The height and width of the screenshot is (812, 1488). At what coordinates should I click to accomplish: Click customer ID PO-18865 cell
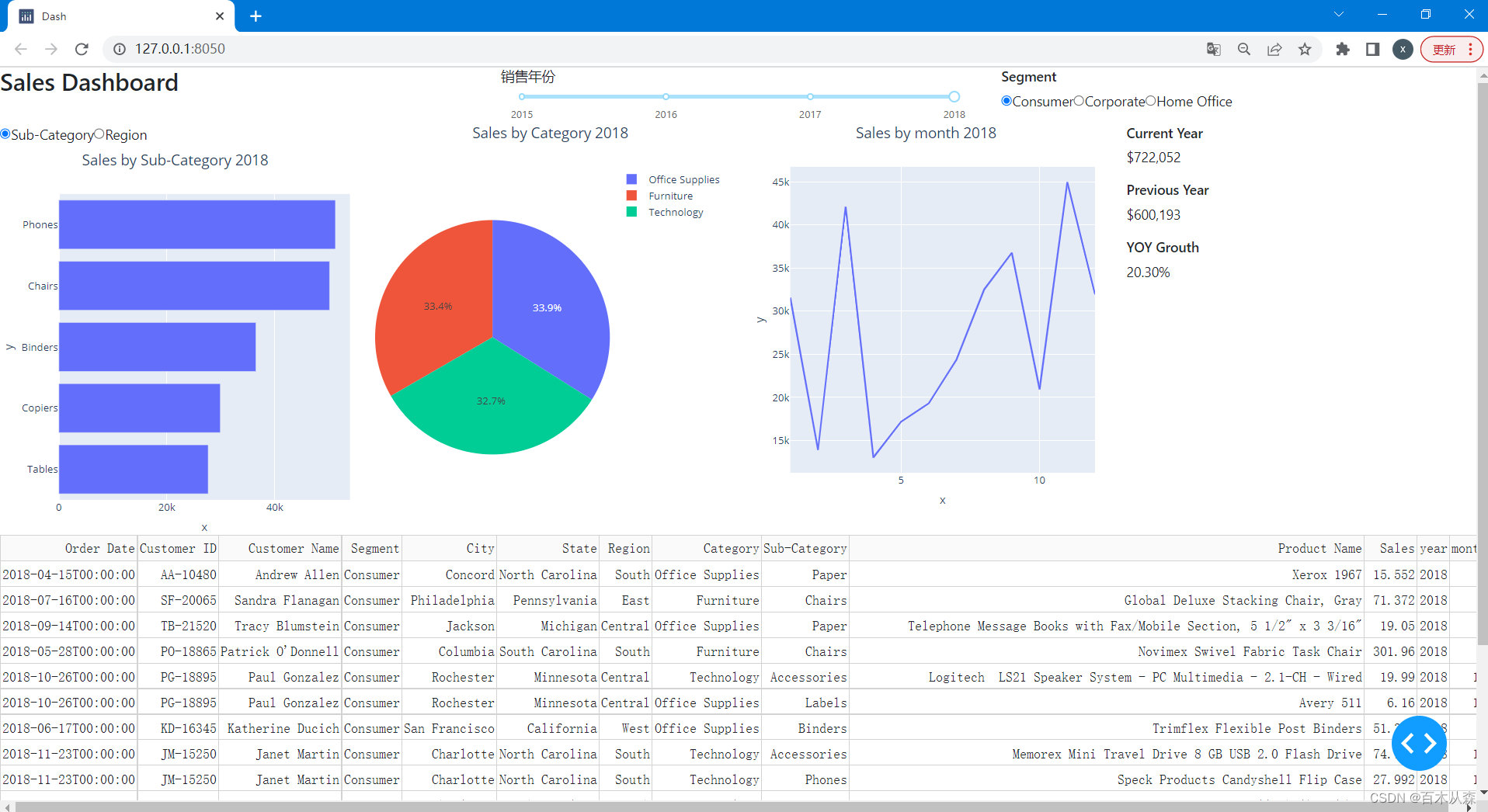(x=179, y=651)
